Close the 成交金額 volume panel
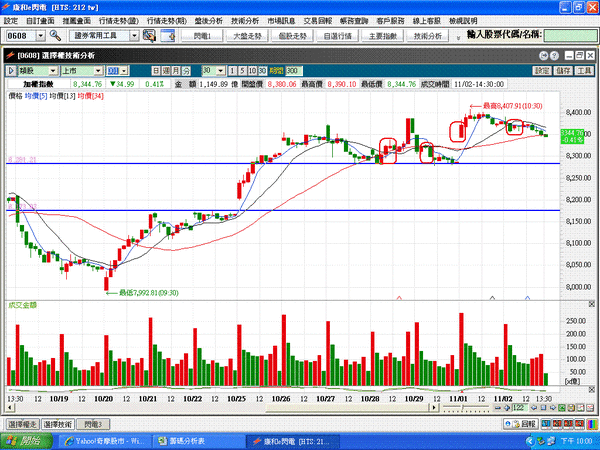Screen dimensions: 600x450 pyautogui.click(x=591, y=304)
